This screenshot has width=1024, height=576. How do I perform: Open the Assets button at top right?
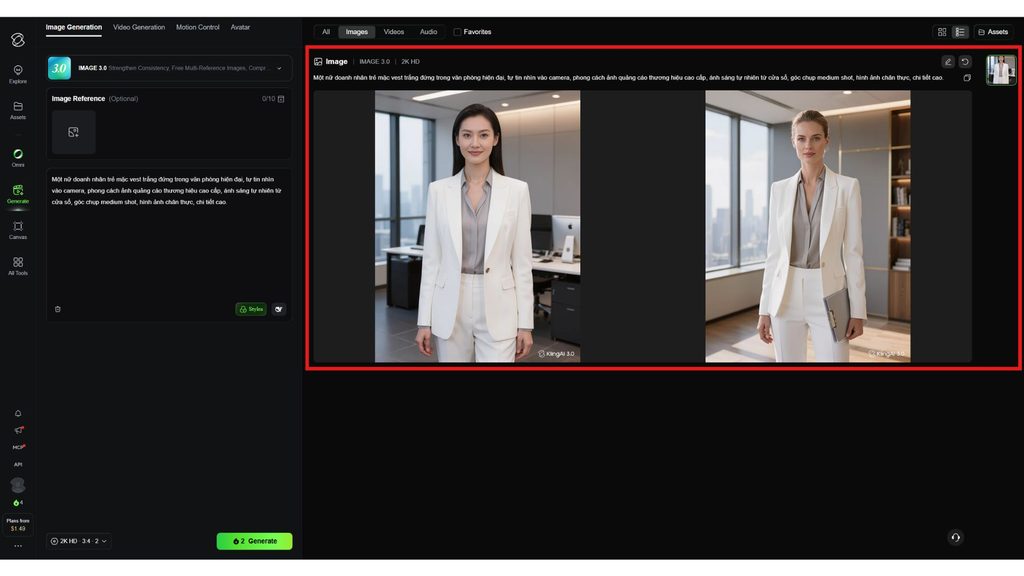click(993, 32)
